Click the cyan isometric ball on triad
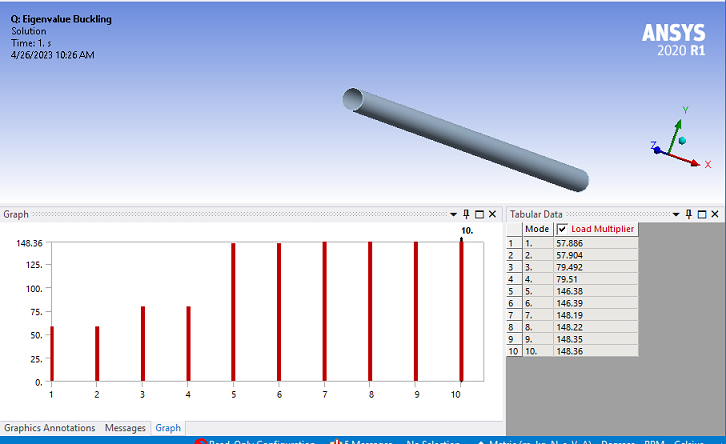 [682, 140]
